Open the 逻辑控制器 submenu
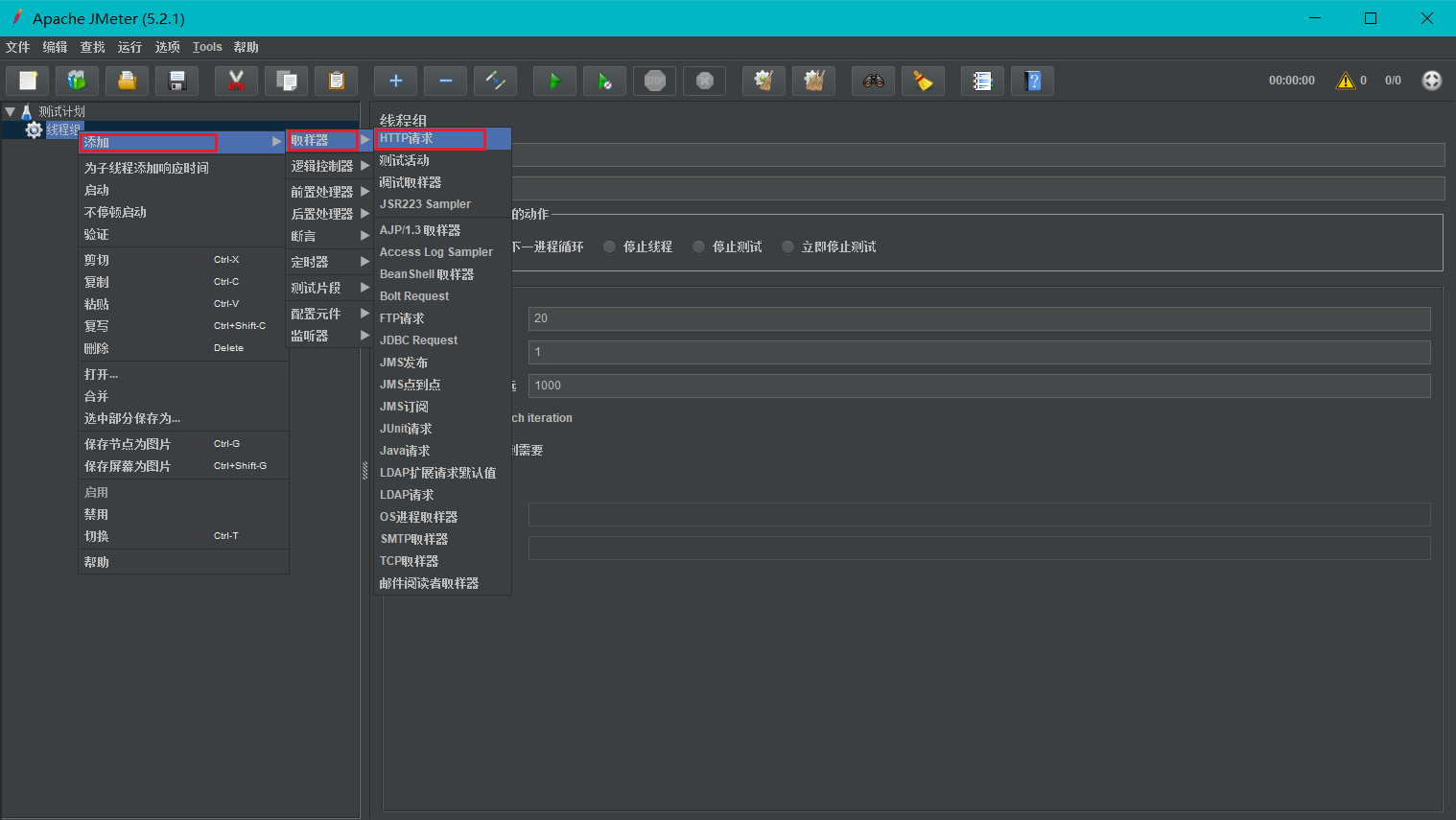The height and width of the screenshot is (820, 1456). (x=330, y=166)
